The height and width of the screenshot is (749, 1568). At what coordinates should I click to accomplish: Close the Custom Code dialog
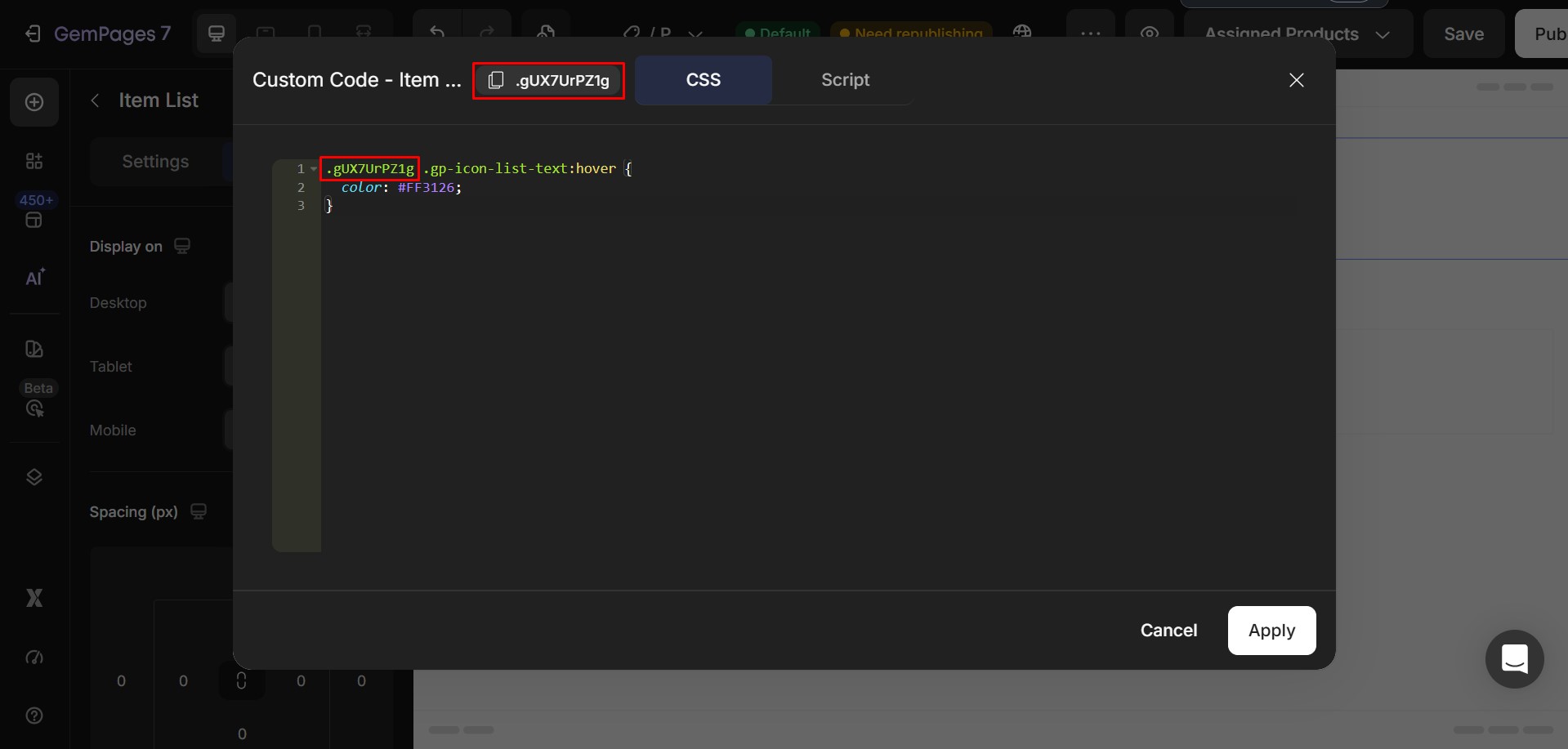1296,80
